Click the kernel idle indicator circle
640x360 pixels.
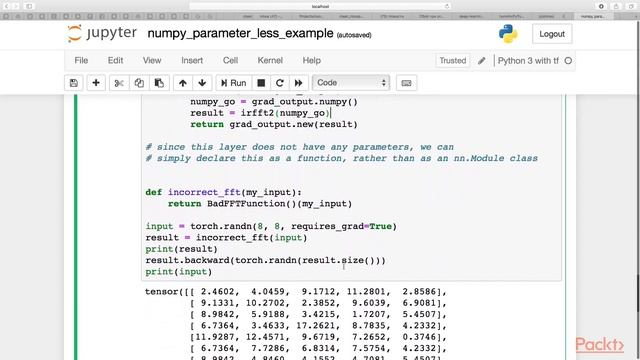click(568, 61)
